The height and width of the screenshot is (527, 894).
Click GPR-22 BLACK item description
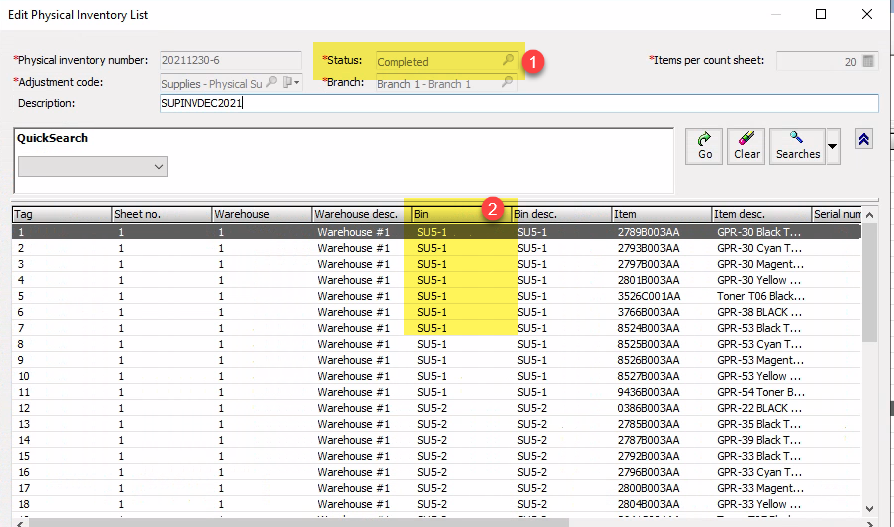[759, 408]
